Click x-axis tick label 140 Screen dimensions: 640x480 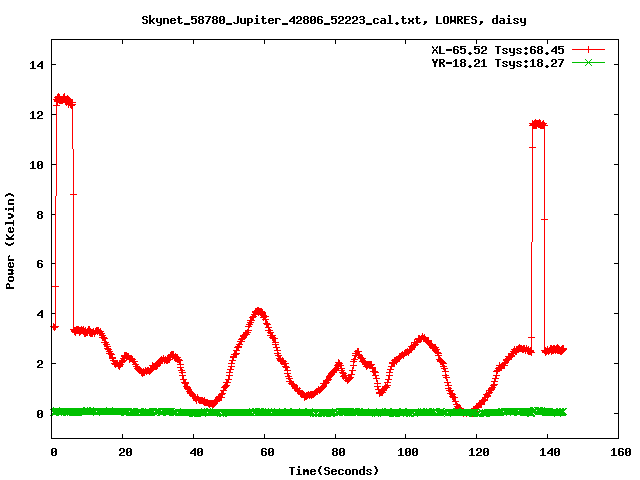550,452
